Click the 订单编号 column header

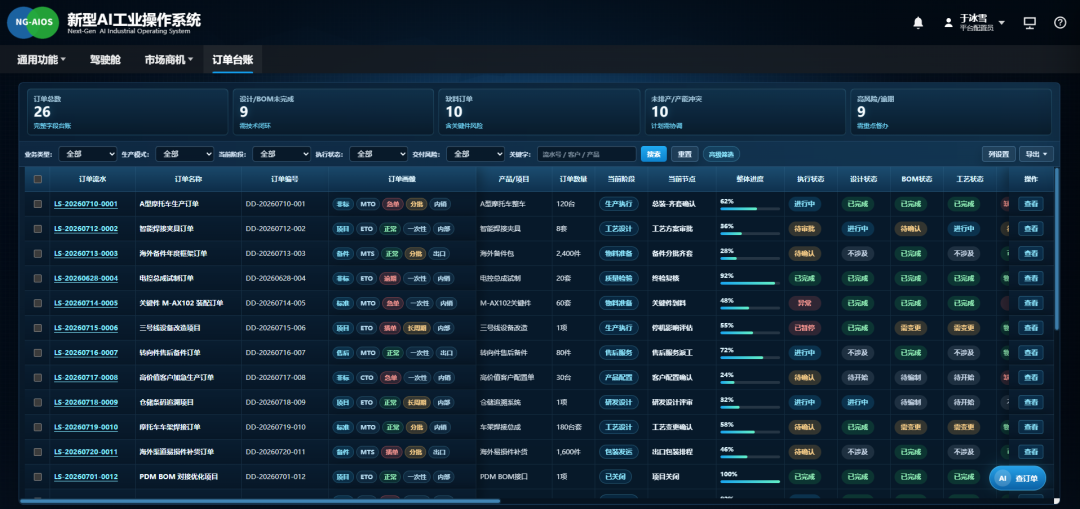[284, 179]
